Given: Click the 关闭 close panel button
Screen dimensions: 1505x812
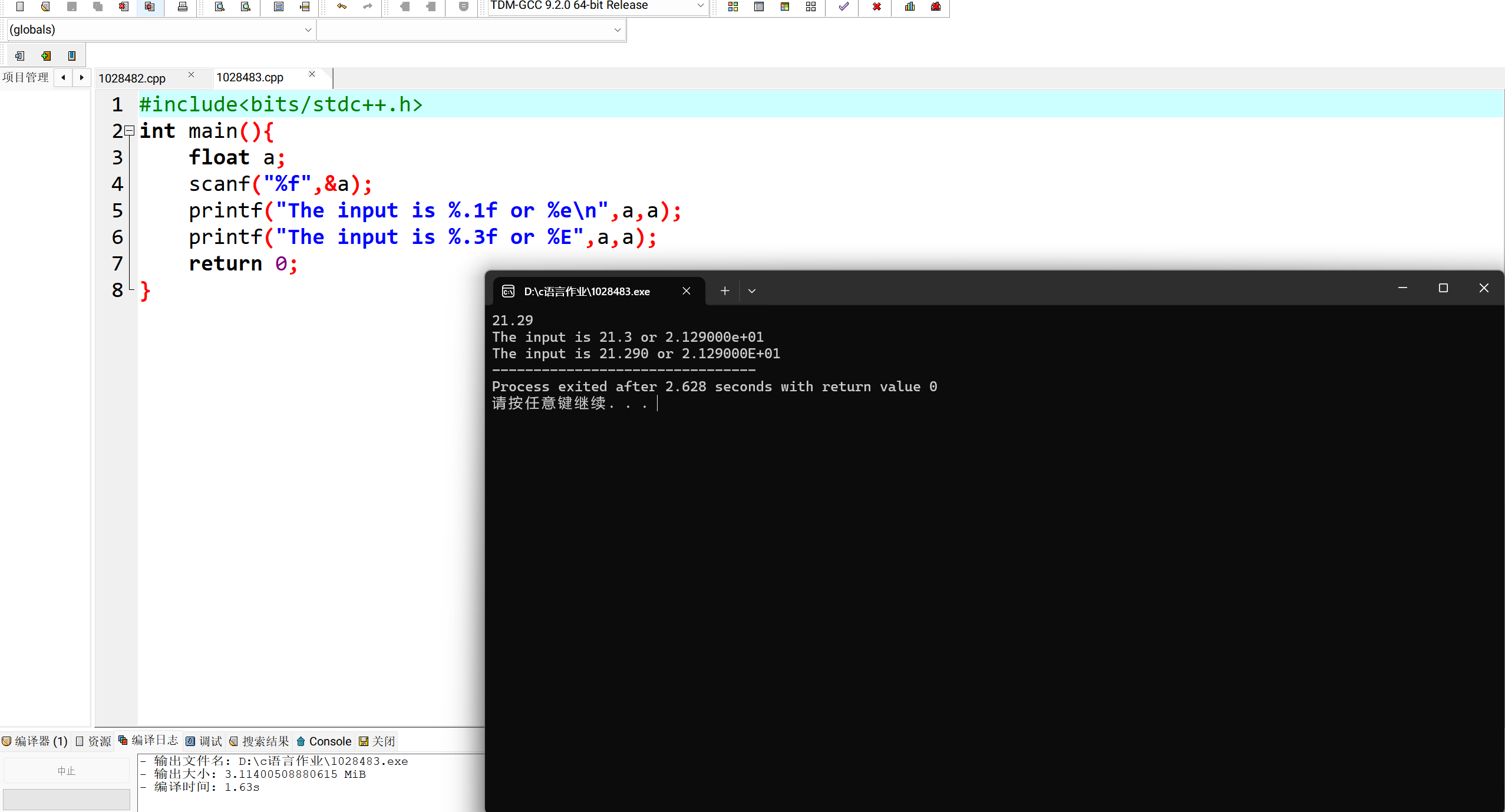Looking at the screenshot, I should tap(377, 741).
